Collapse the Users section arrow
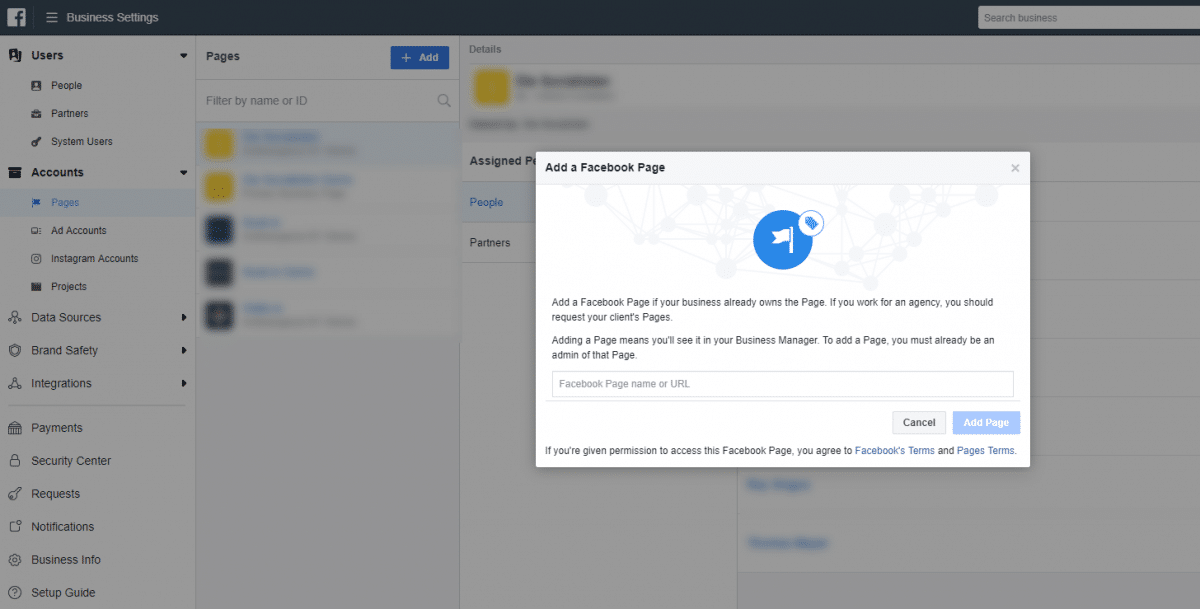The image size is (1200, 609). [x=183, y=56]
